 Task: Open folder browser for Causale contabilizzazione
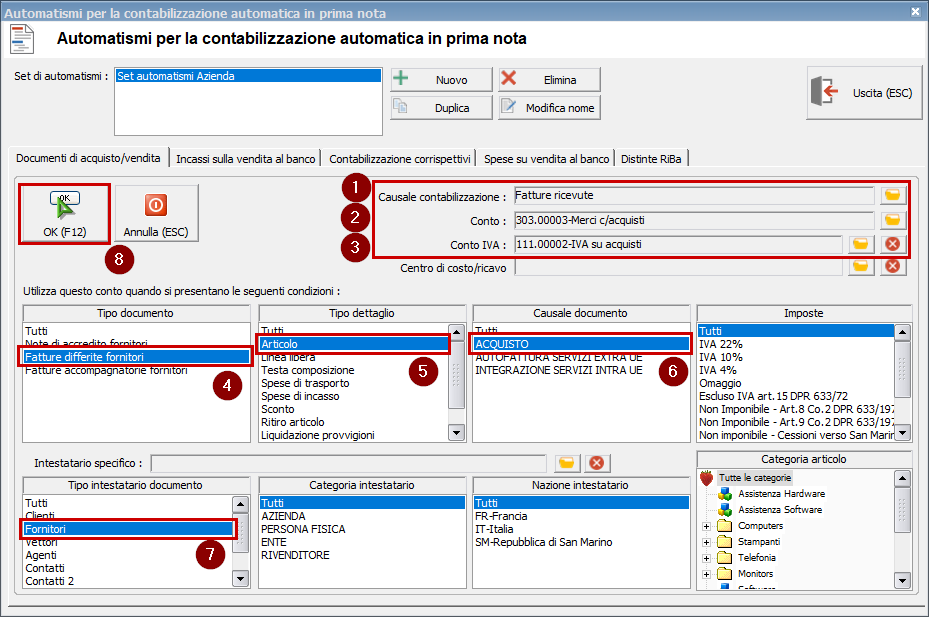click(892, 195)
